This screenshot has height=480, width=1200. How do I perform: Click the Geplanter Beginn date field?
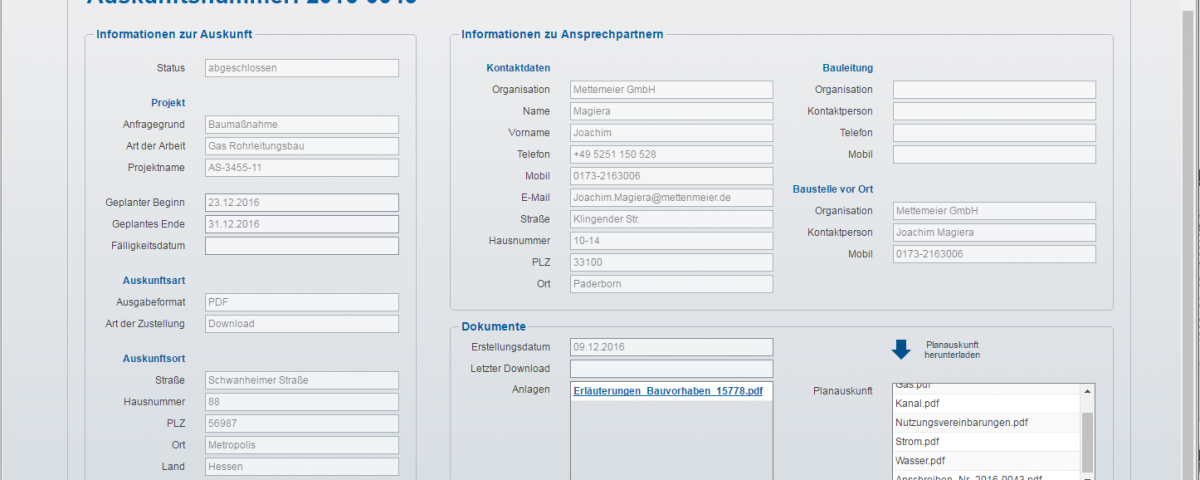click(301, 202)
